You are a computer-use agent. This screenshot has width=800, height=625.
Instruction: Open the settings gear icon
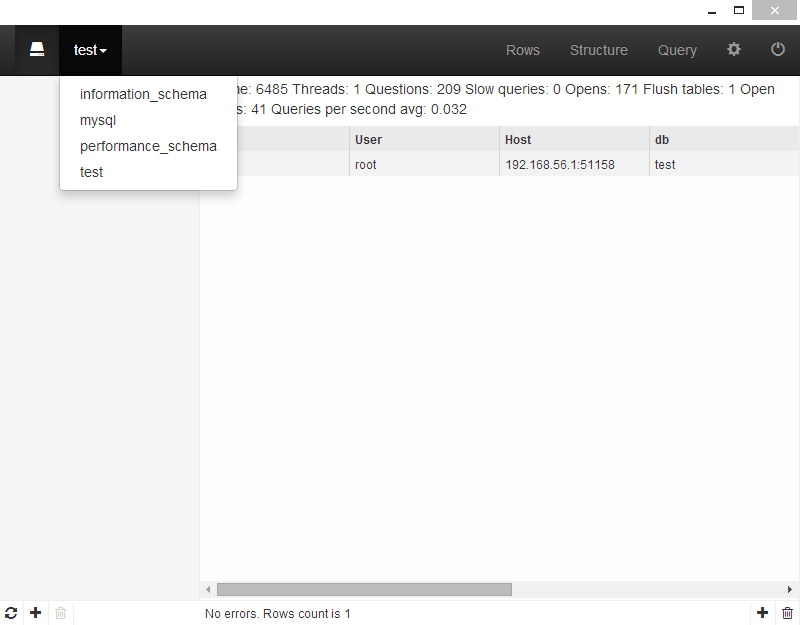pyautogui.click(x=734, y=50)
